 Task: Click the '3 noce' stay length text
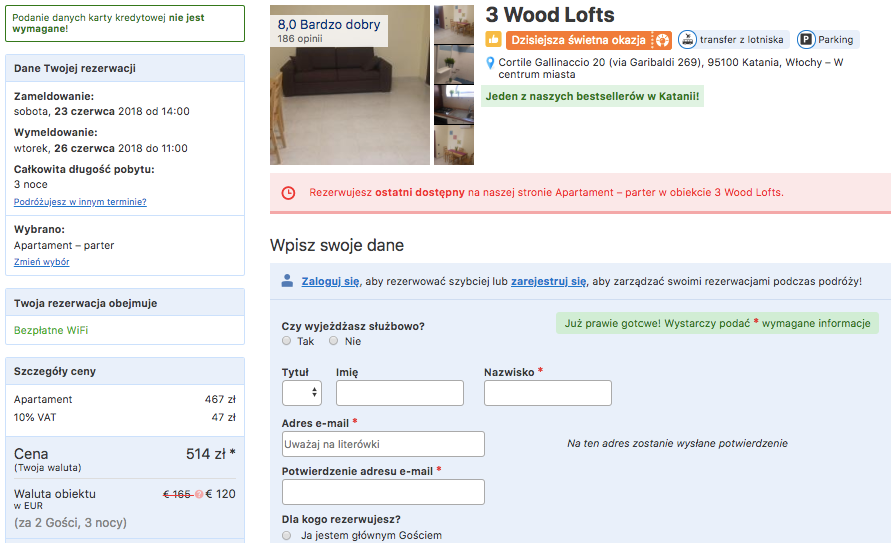[31, 184]
